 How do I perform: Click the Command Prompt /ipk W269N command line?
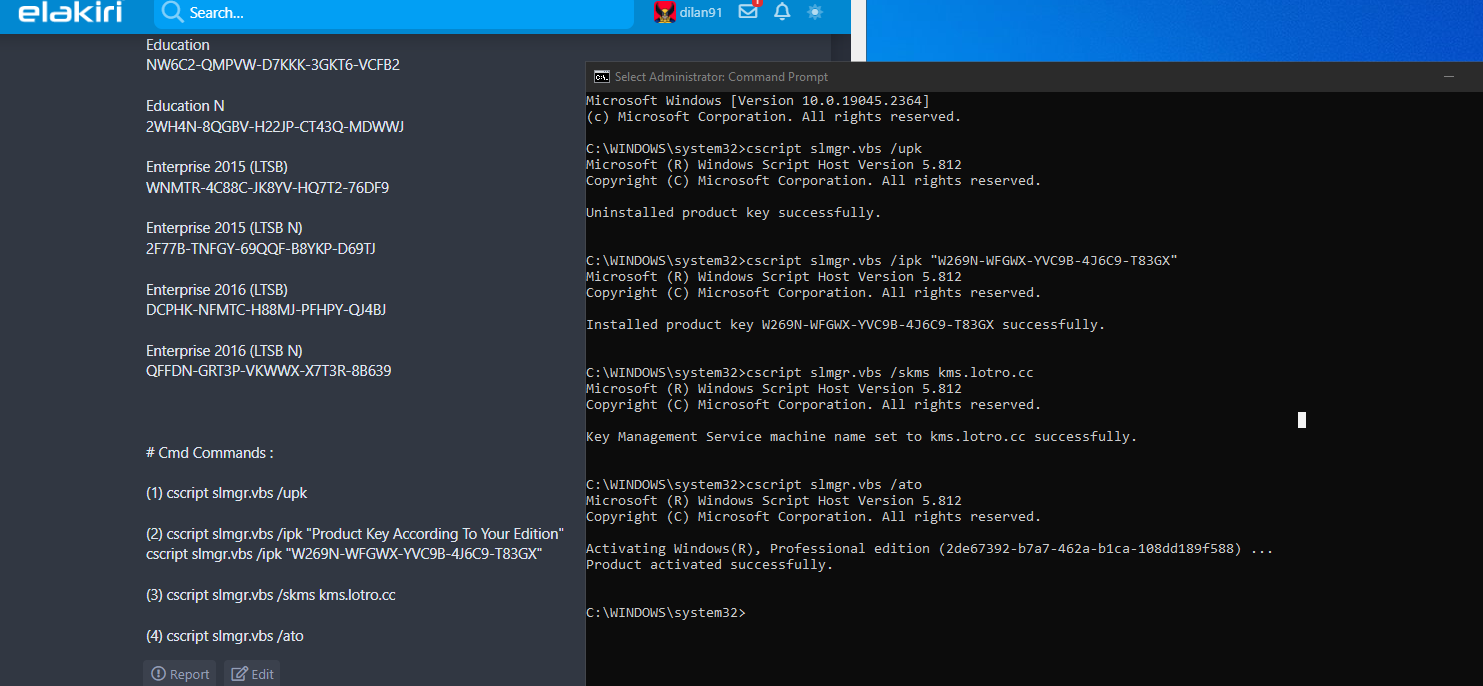click(x=882, y=261)
